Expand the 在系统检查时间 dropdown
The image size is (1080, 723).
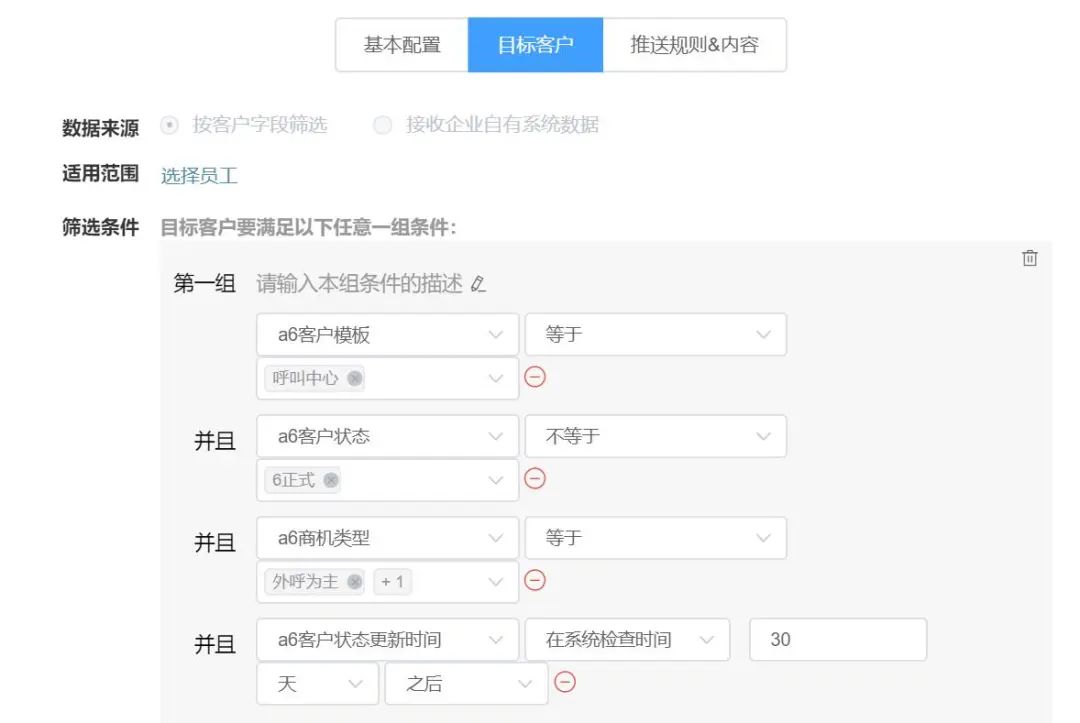(x=626, y=640)
